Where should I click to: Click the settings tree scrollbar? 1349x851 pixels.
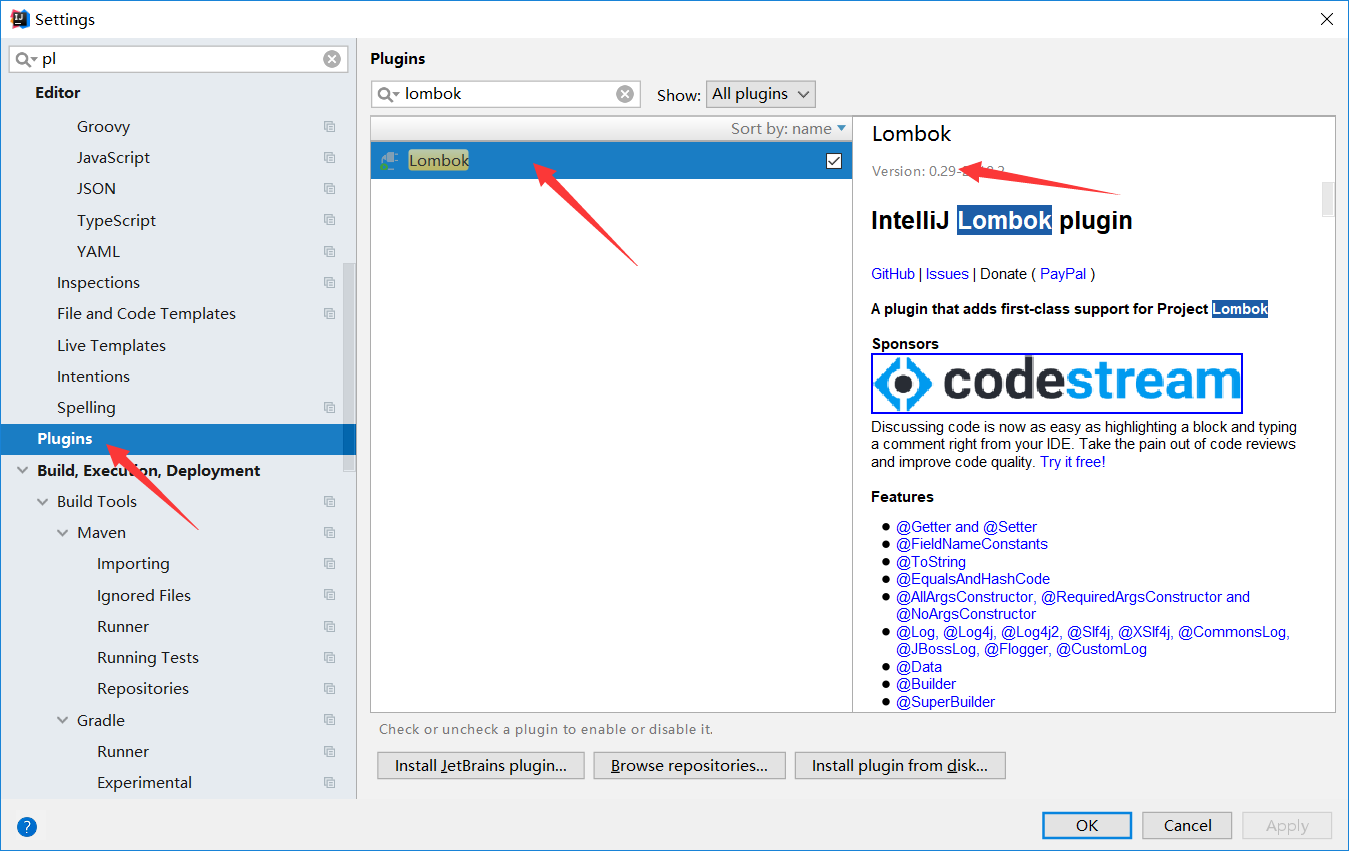tap(348, 367)
